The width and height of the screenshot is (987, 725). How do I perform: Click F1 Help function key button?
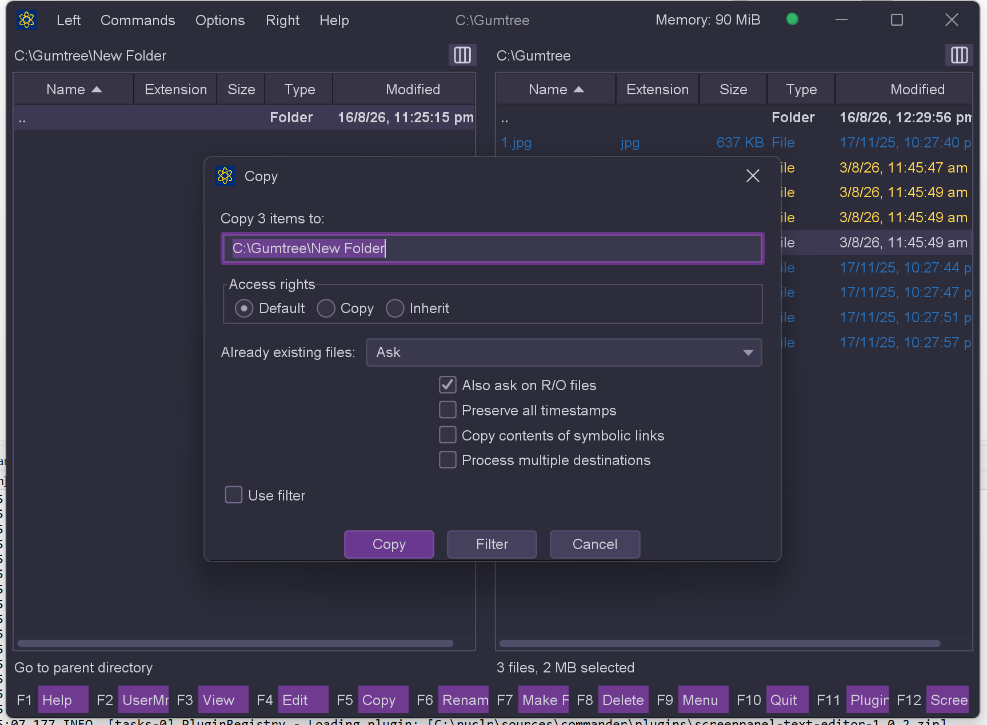point(63,700)
